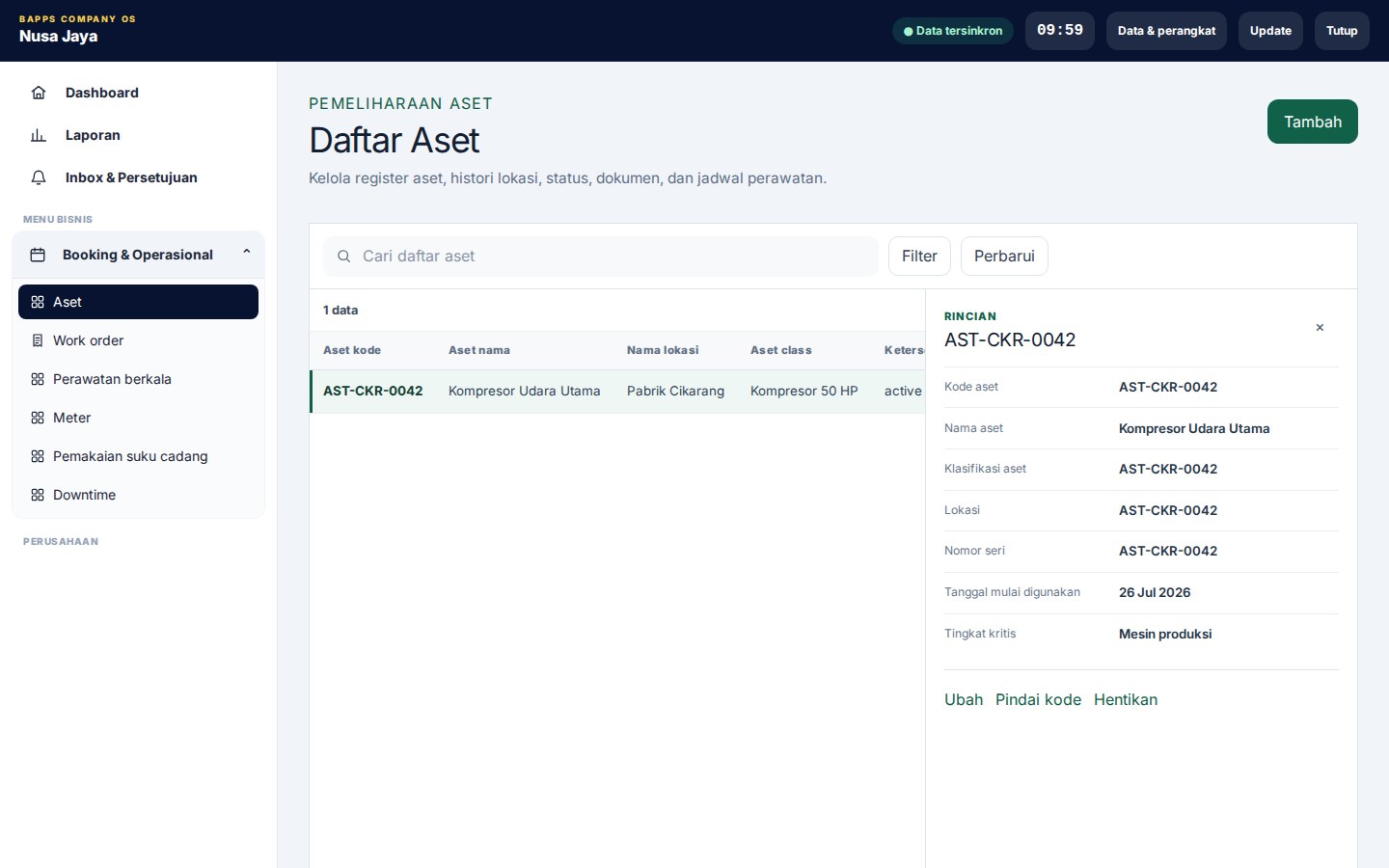Click the Tambah button

[1312, 122]
